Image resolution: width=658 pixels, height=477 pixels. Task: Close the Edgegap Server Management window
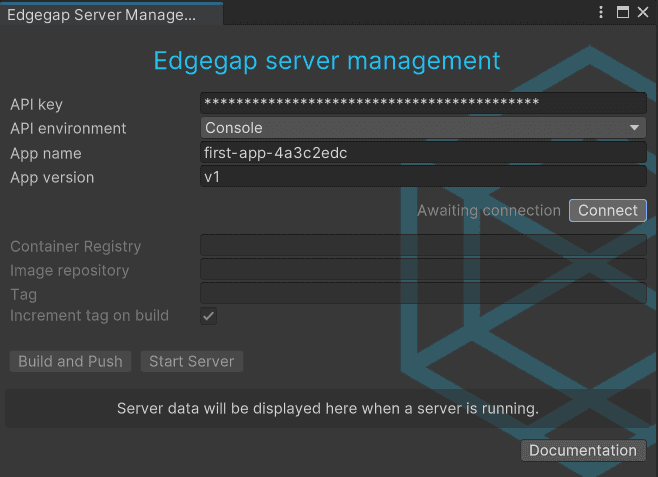click(x=643, y=12)
